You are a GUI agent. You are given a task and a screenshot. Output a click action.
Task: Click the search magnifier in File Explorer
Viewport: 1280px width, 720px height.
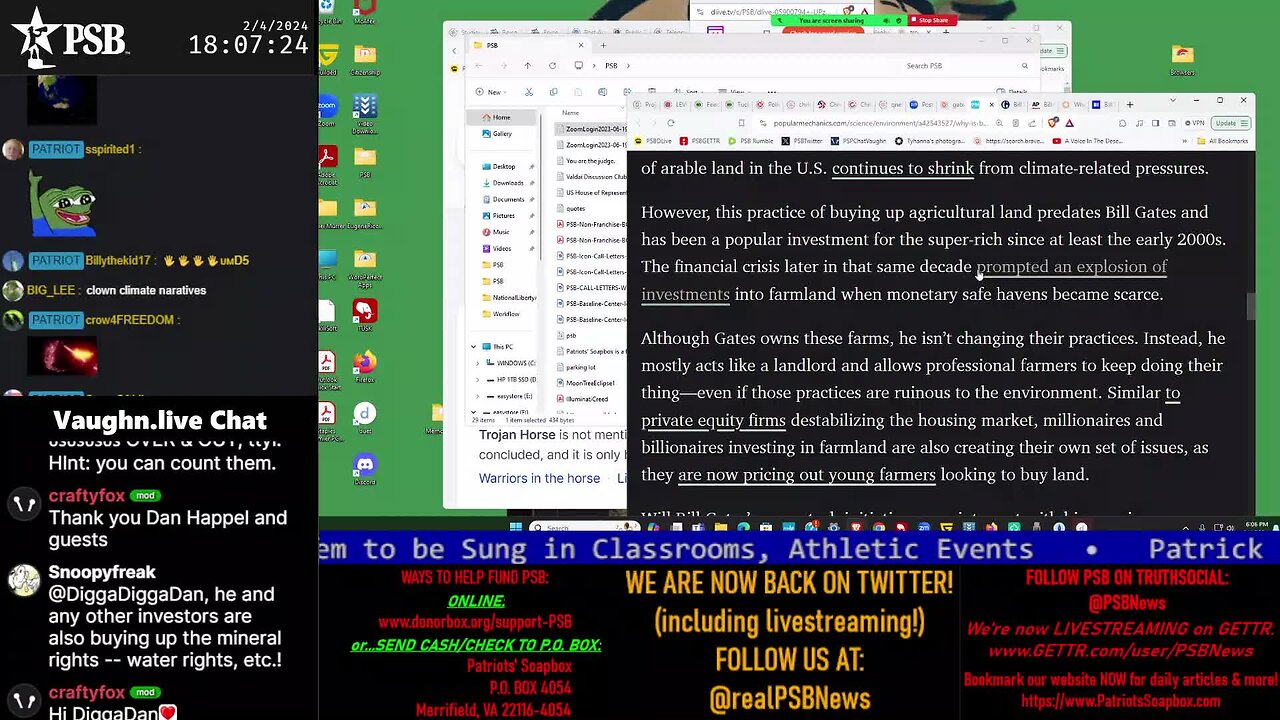(x=1024, y=66)
